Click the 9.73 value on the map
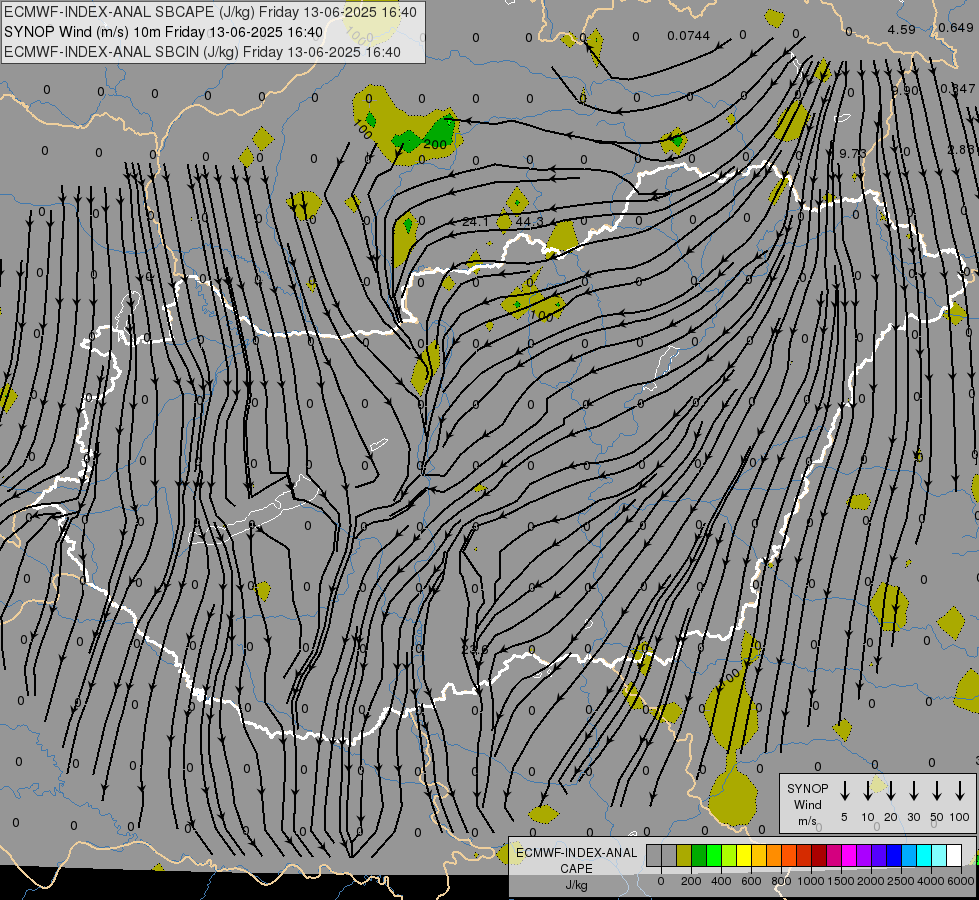This screenshot has width=979, height=900. [x=853, y=153]
